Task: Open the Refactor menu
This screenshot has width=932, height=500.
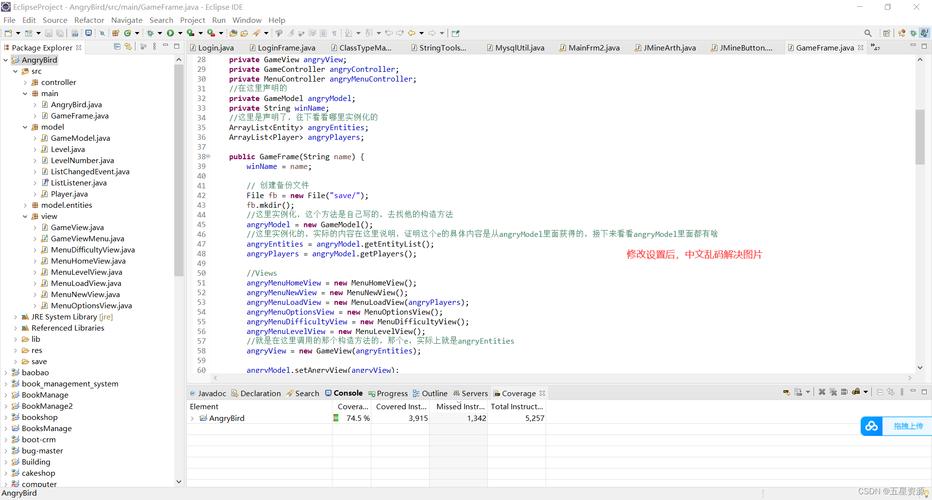Action: [89, 20]
